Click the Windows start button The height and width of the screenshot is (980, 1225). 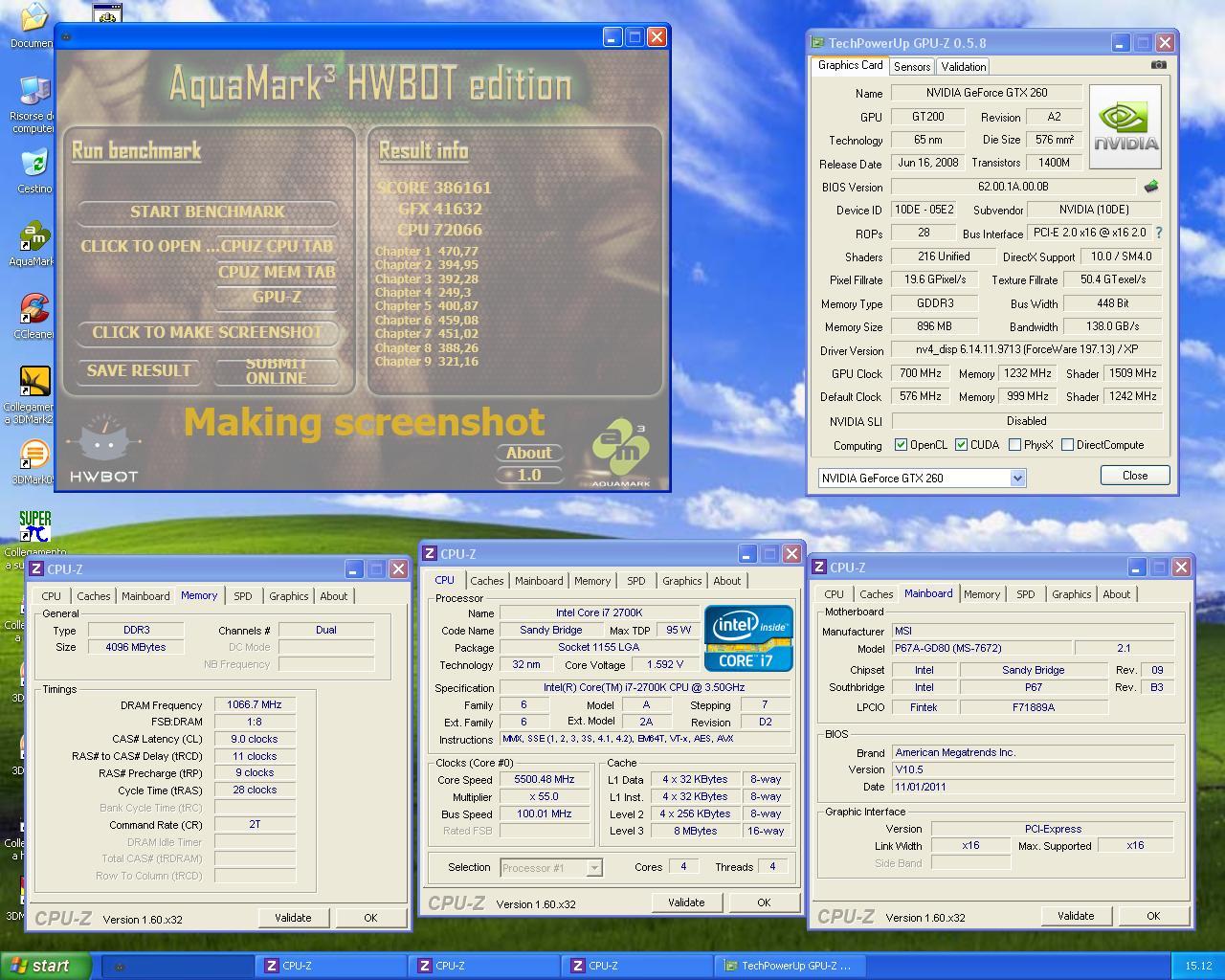(46, 966)
